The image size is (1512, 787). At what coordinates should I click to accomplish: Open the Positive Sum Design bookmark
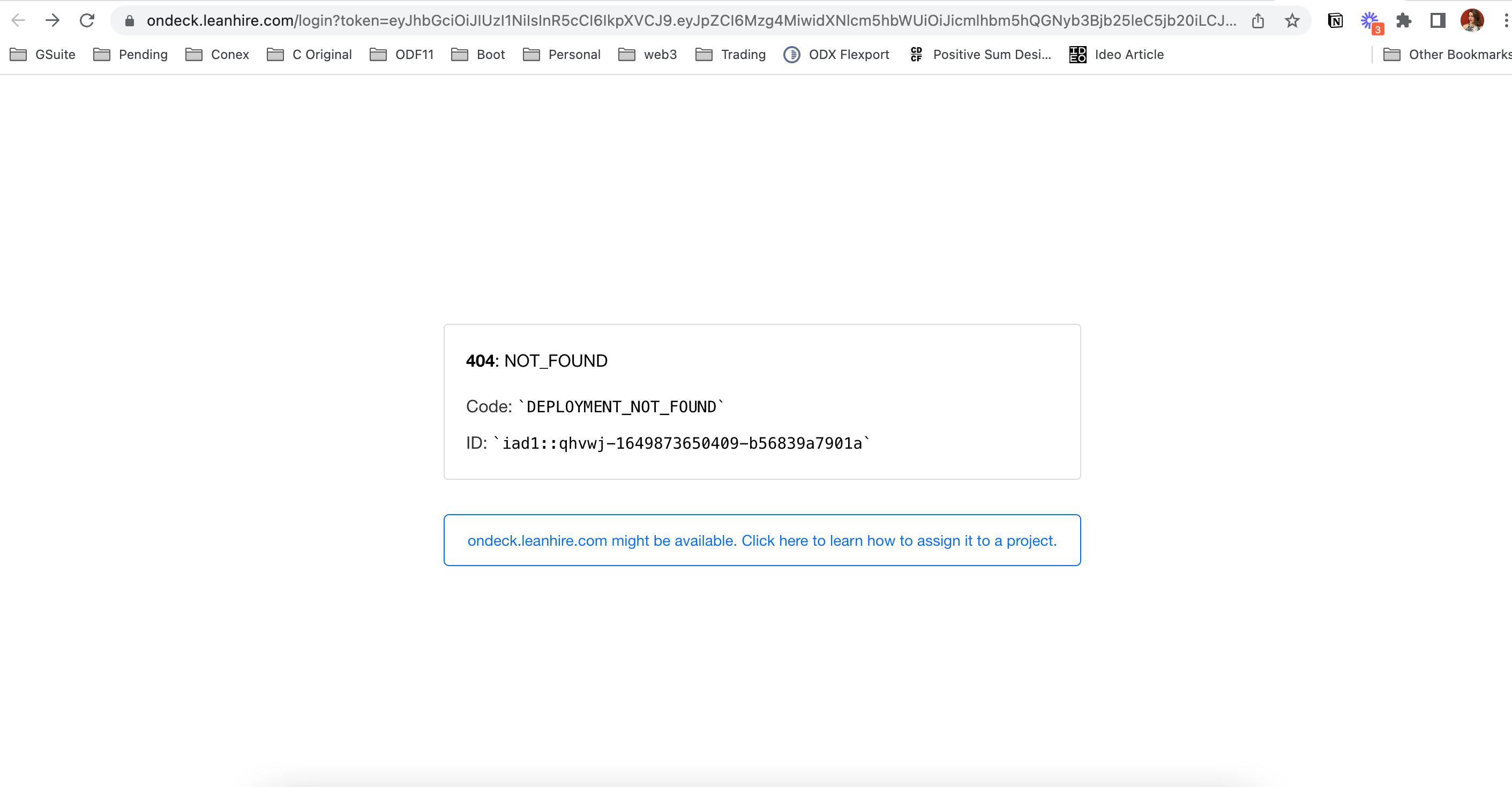pyautogui.click(x=980, y=55)
